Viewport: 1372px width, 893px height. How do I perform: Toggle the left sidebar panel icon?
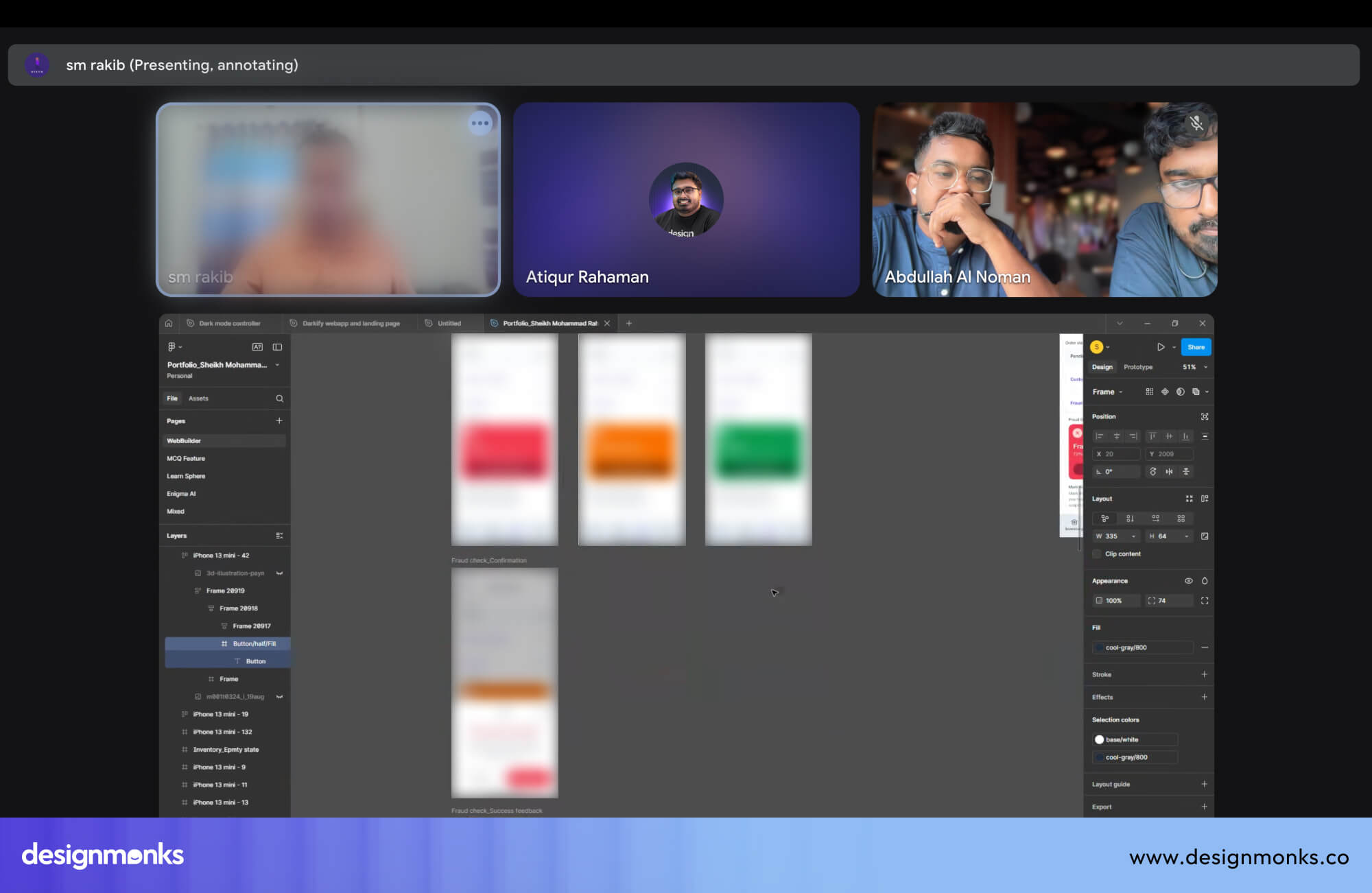click(277, 347)
